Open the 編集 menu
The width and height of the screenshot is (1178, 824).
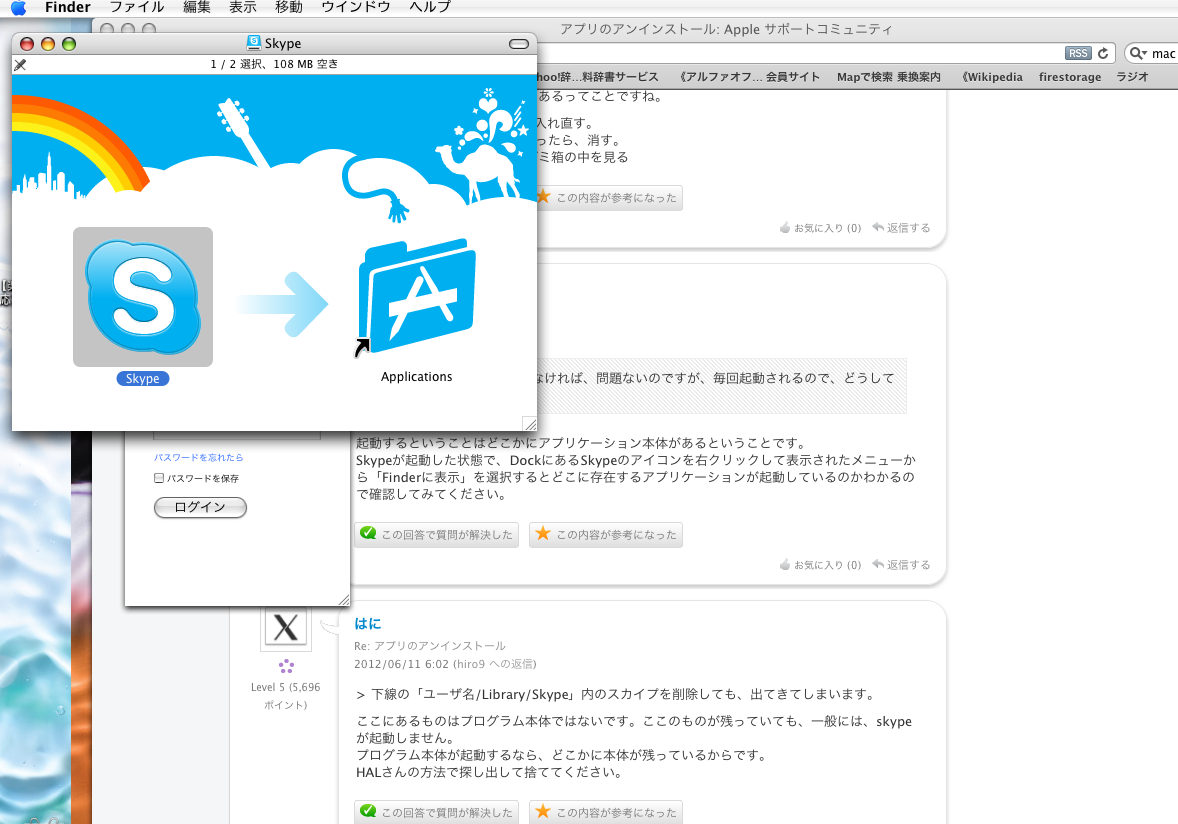pyautogui.click(x=197, y=8)
